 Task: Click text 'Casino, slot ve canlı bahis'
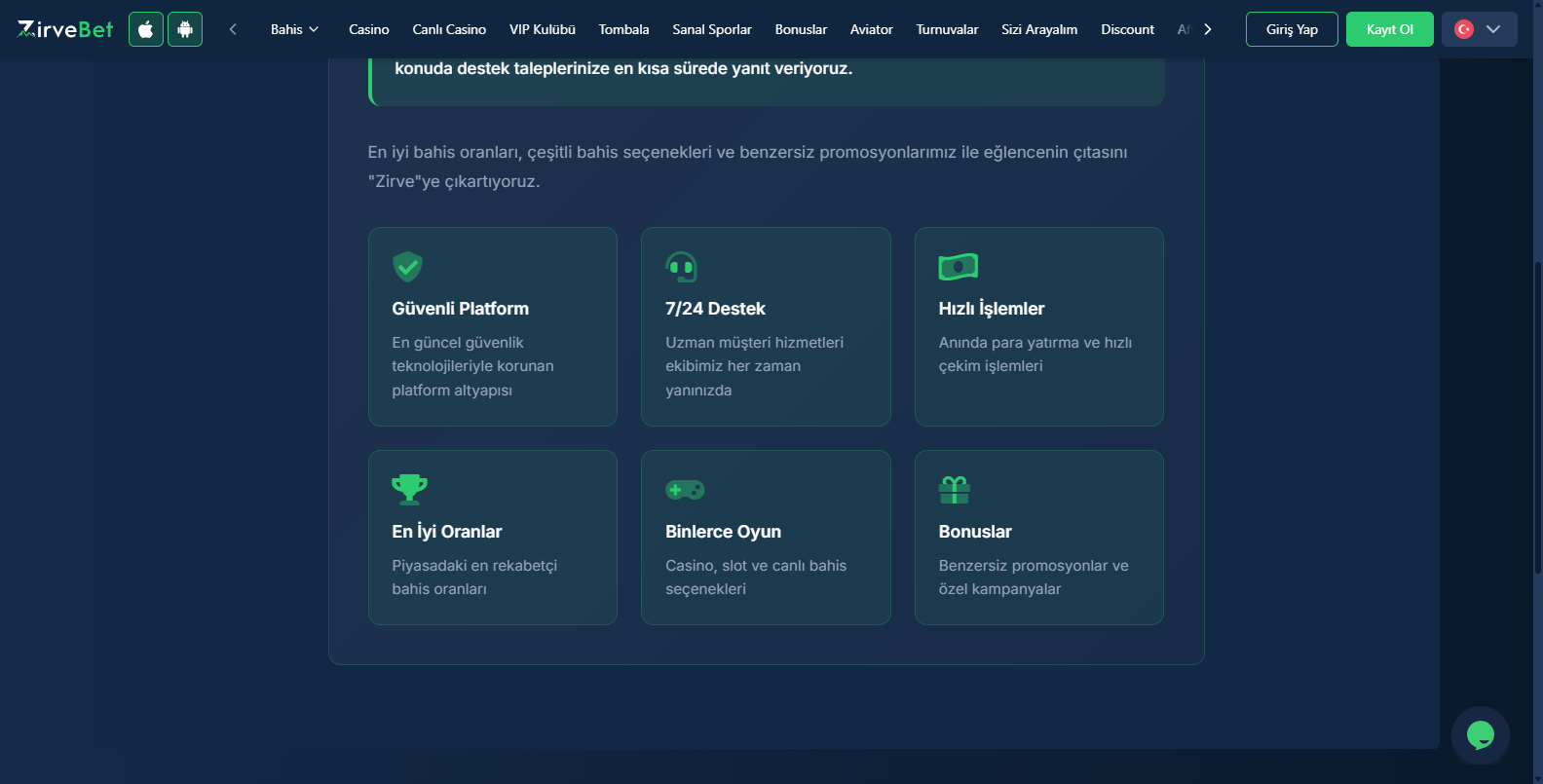tap(756, 566)
